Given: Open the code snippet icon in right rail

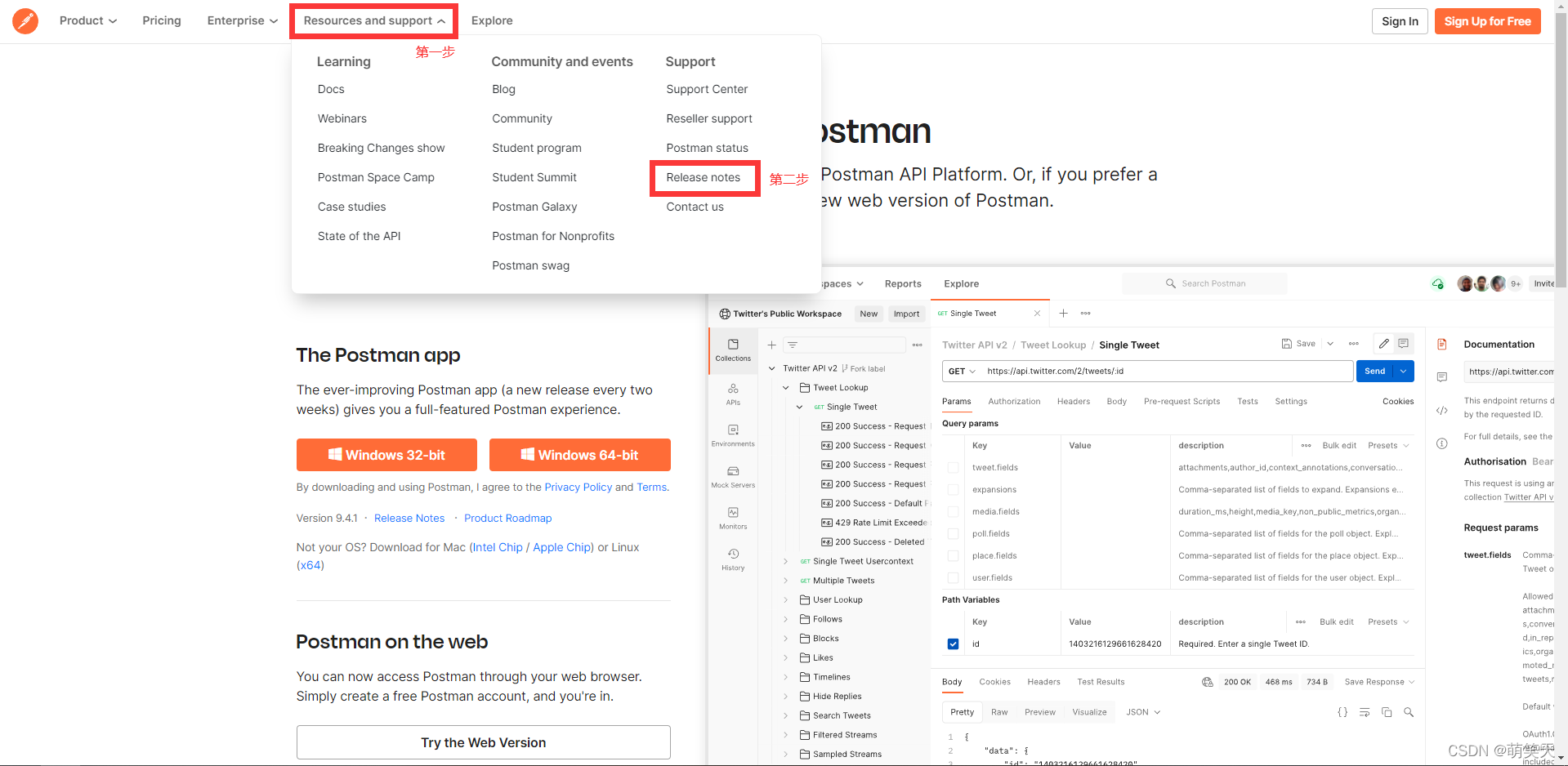Looking at the screenshot, I should (1441, 411).
